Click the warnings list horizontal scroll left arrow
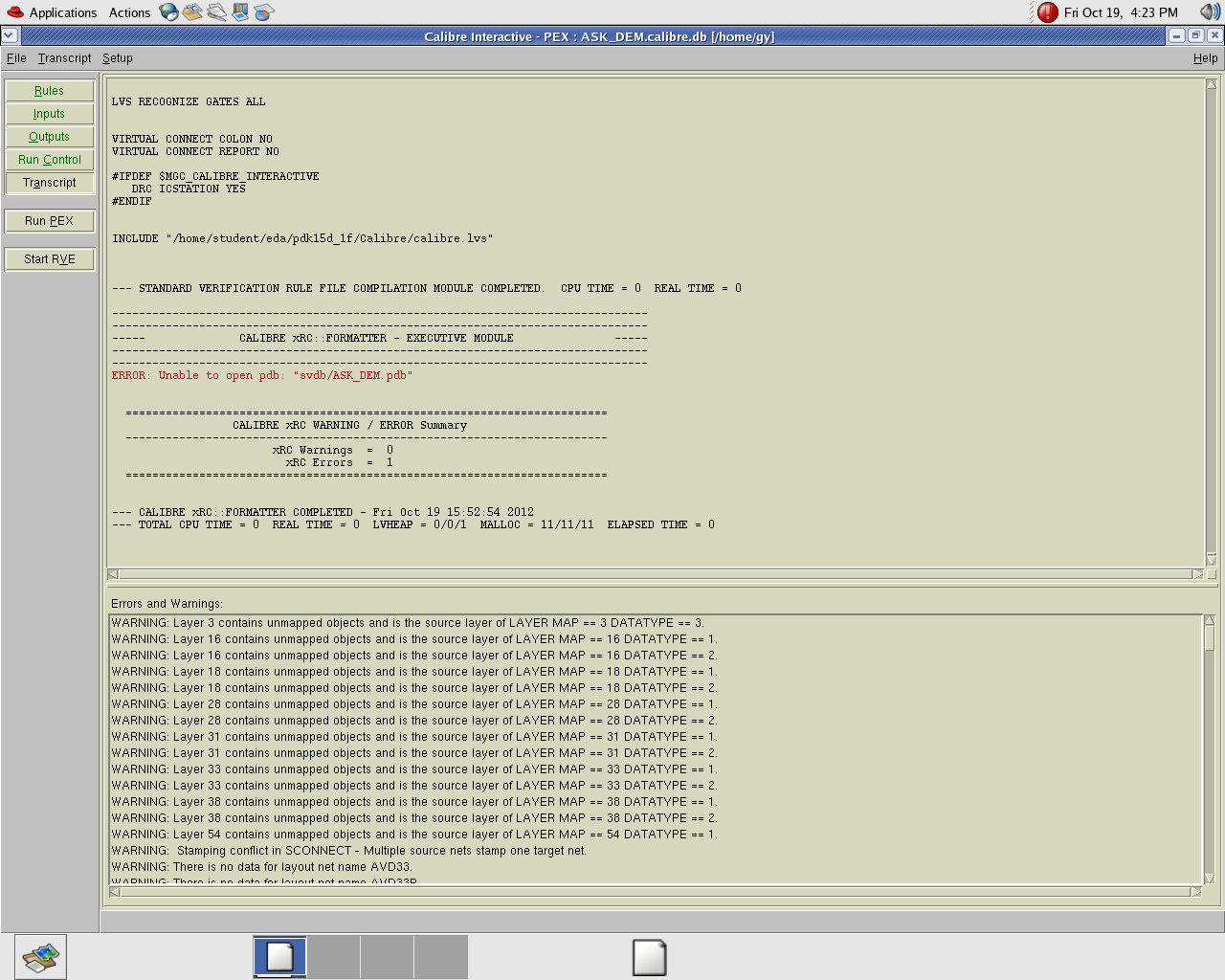The height and width of the screenshot is (980, 1225). click(x=115, y=892)
